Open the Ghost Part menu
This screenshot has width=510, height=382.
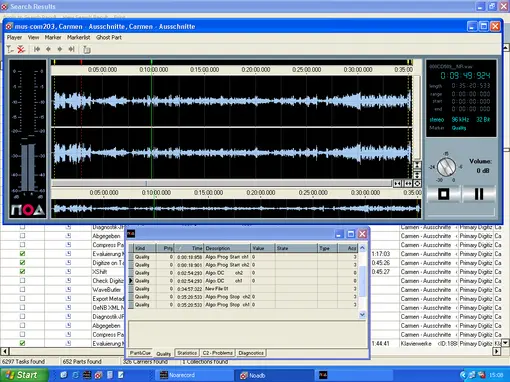pyautogui.click(x=109, y=37)
